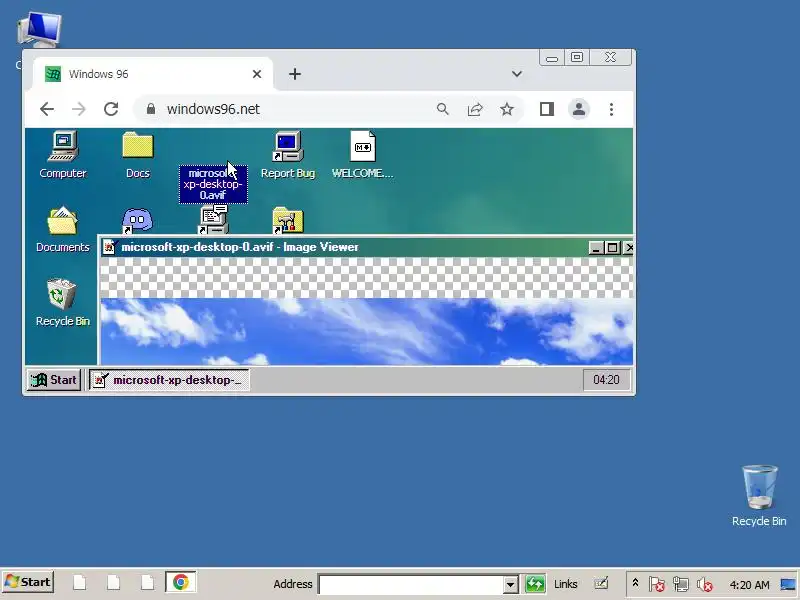The height and width of the screenshot is (600, 800).
Task: Click the 04:20 clock in Windows 96
Action: [x=606, y=380]
